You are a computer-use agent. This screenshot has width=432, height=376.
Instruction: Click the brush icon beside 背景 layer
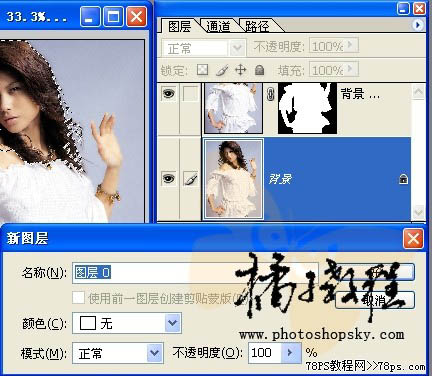[190, 179]
